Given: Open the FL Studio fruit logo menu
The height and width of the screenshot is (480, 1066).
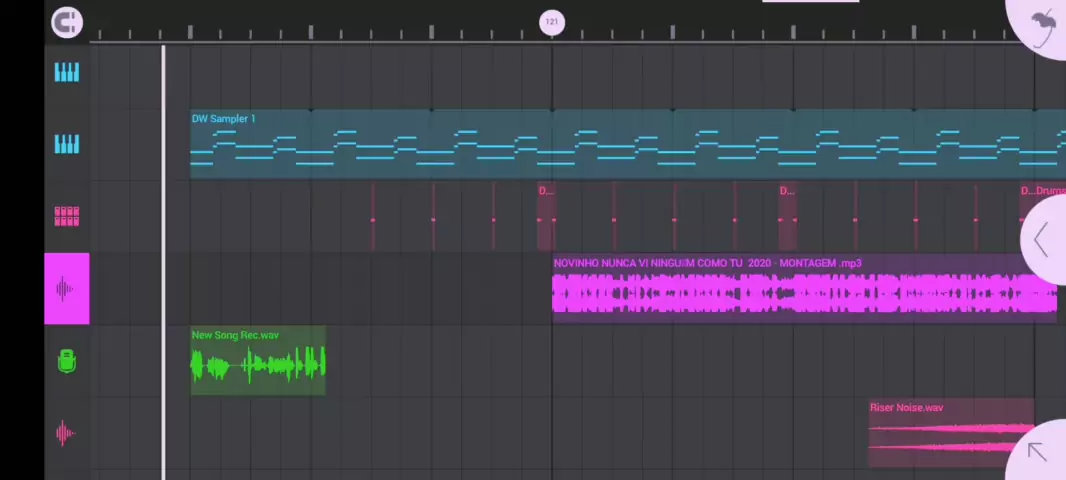Looking at the screenshot, I should (x=1044, y=24).
